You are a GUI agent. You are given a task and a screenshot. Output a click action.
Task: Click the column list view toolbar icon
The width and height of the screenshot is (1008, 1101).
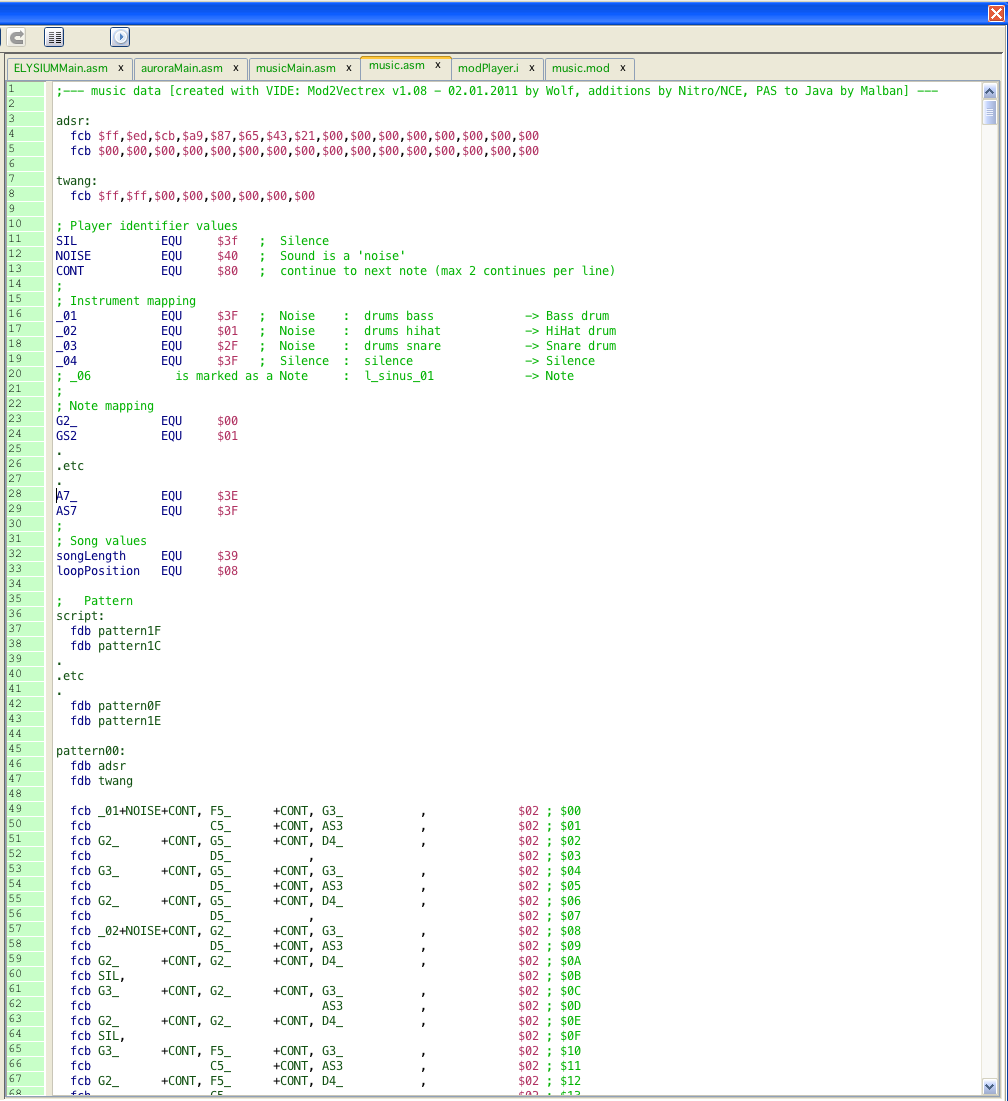click(54, 37)
